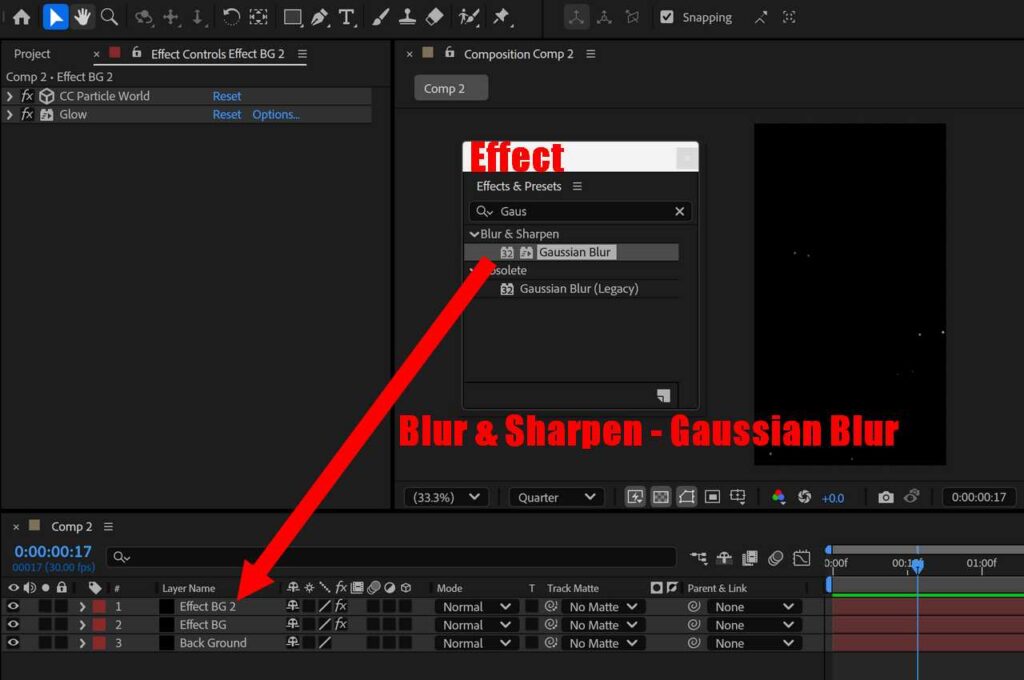Select the Composition Comp 2 tab

(x=519, y=54)
